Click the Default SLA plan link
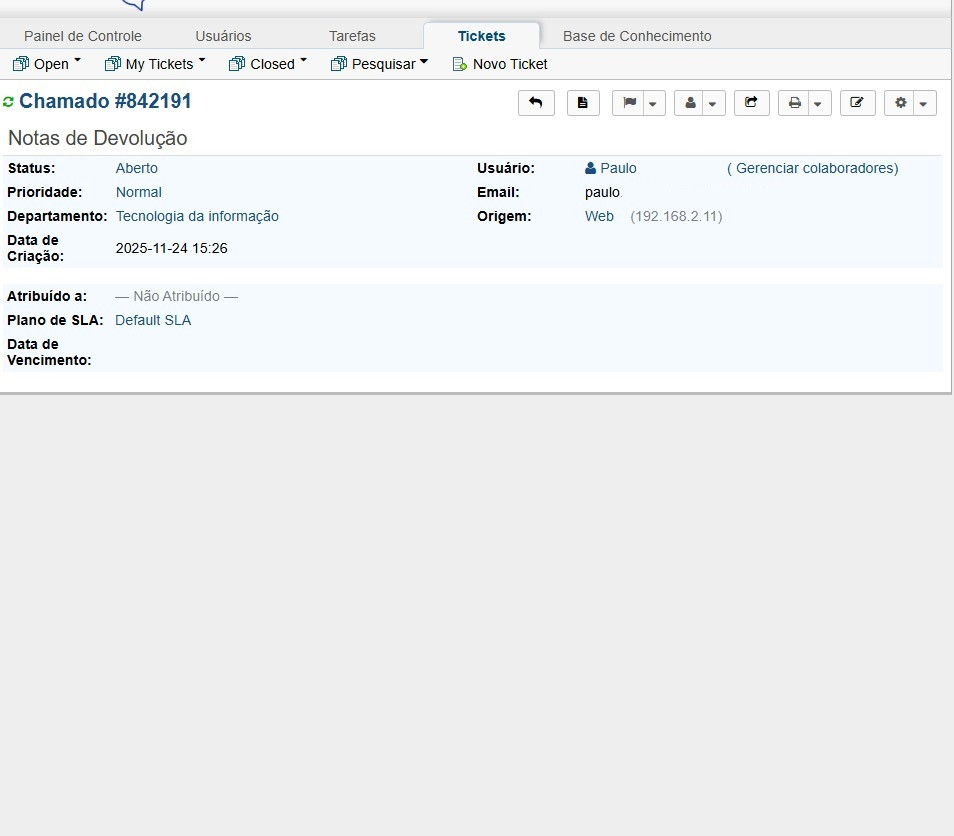This screenshot has width=954, height=836. coord(153,320)
